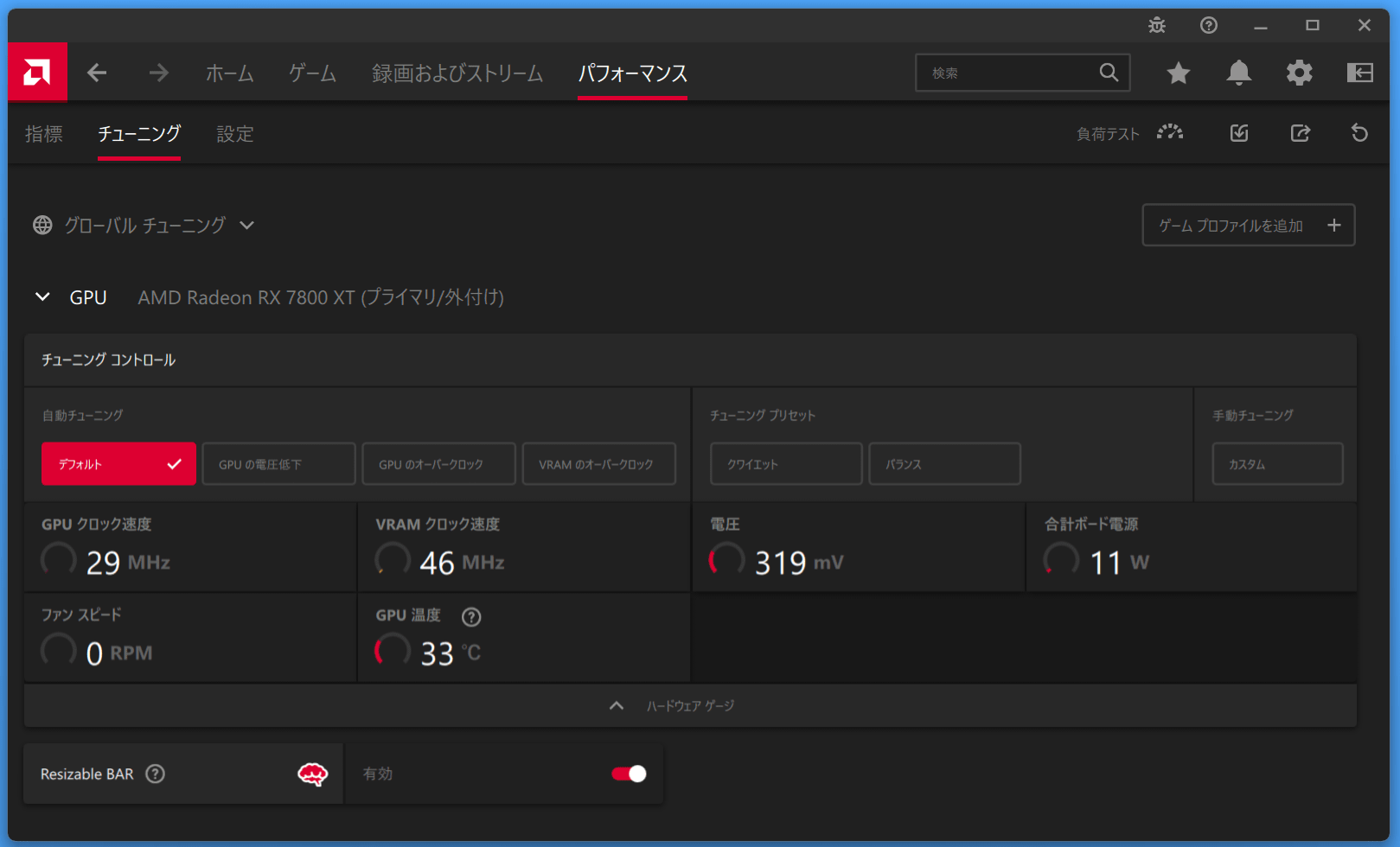Select the カスタム manual tuning

click(1277, 464)
